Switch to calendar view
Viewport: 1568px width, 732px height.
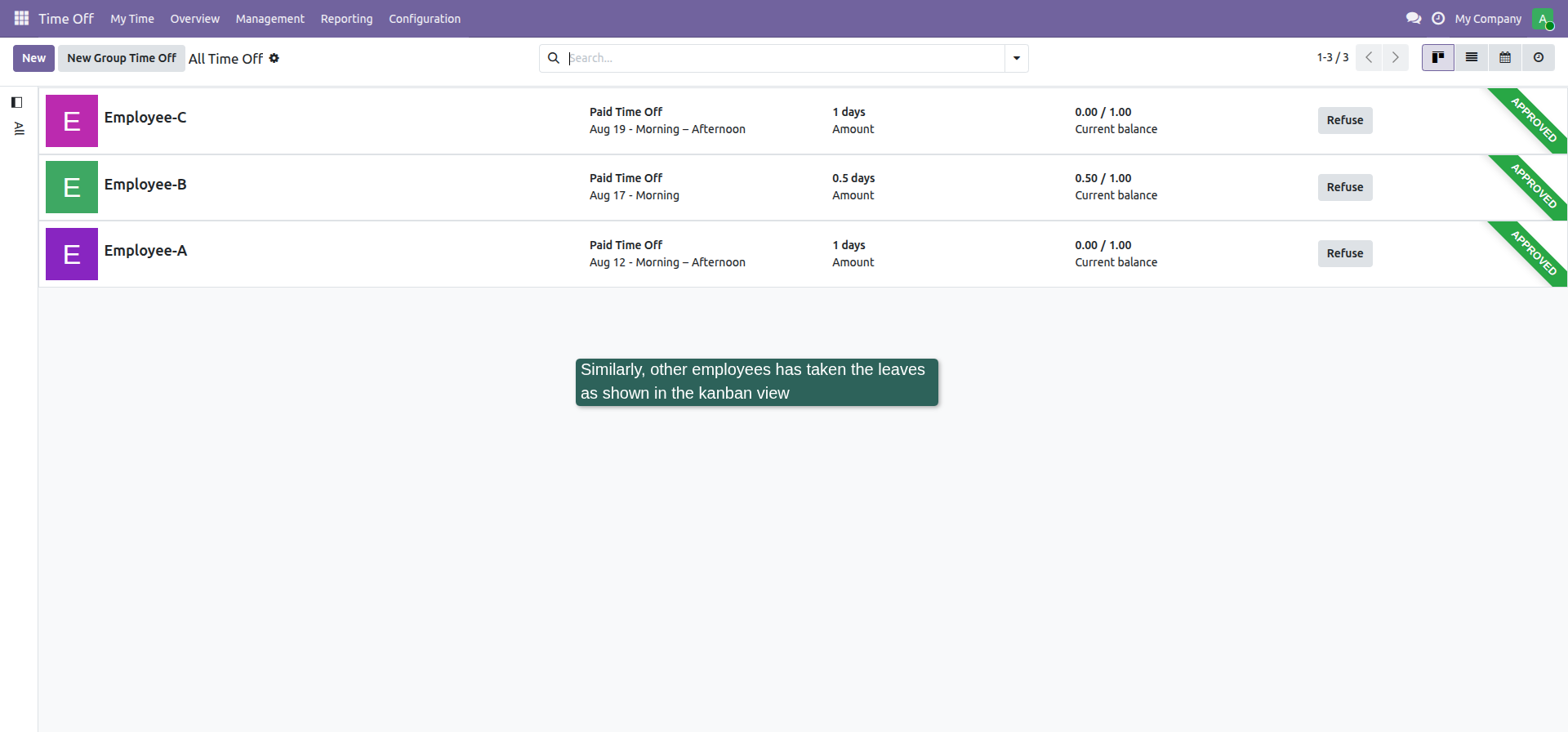tap(1505, 58)
